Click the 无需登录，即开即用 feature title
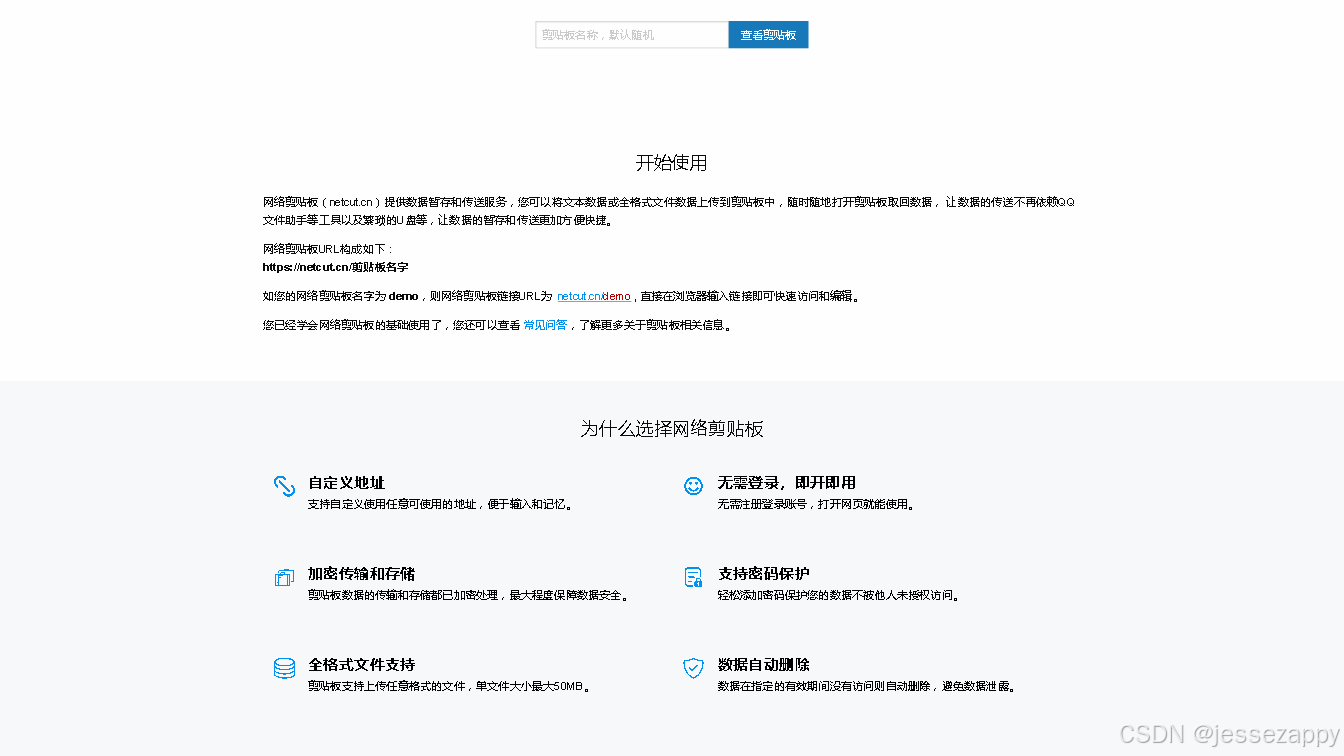The width and height of the screenshot is (1344, 756). pyautogui.click(x=786, y=482)
